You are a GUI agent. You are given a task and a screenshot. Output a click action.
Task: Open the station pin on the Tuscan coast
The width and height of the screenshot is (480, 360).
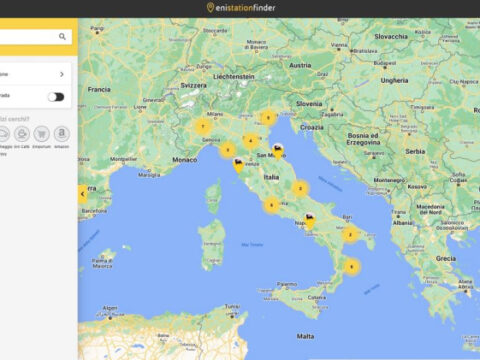(238, 166)
